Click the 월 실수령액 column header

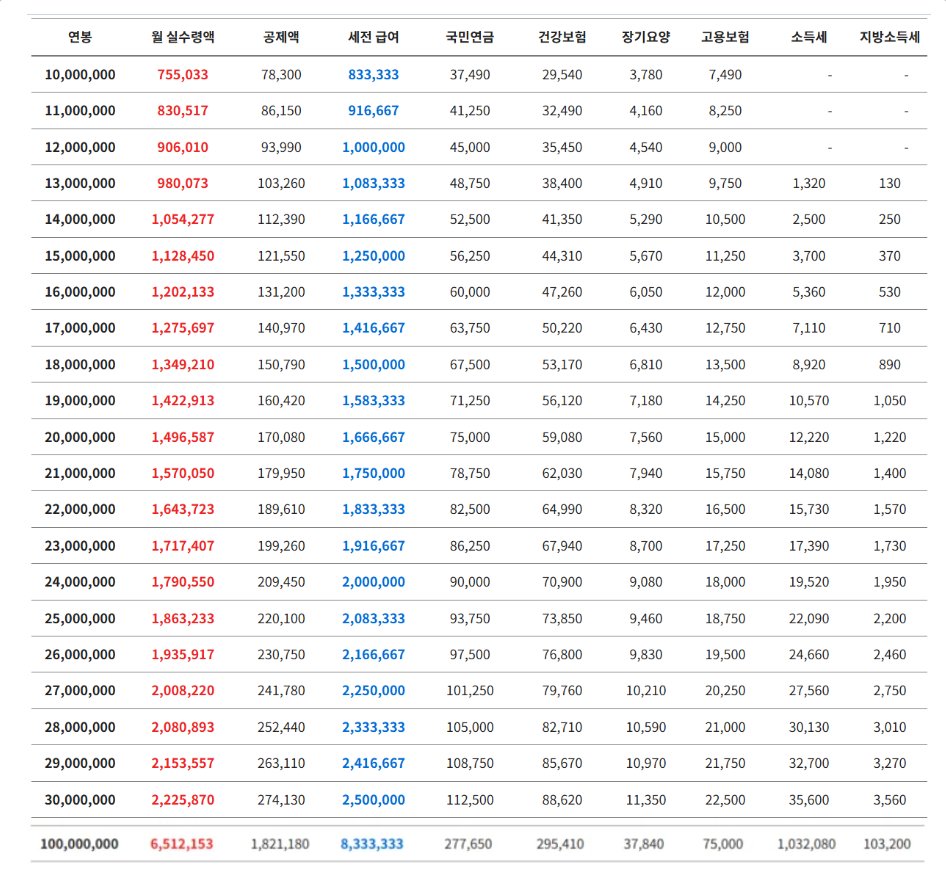pyautogui.click(x=183, y=37)
